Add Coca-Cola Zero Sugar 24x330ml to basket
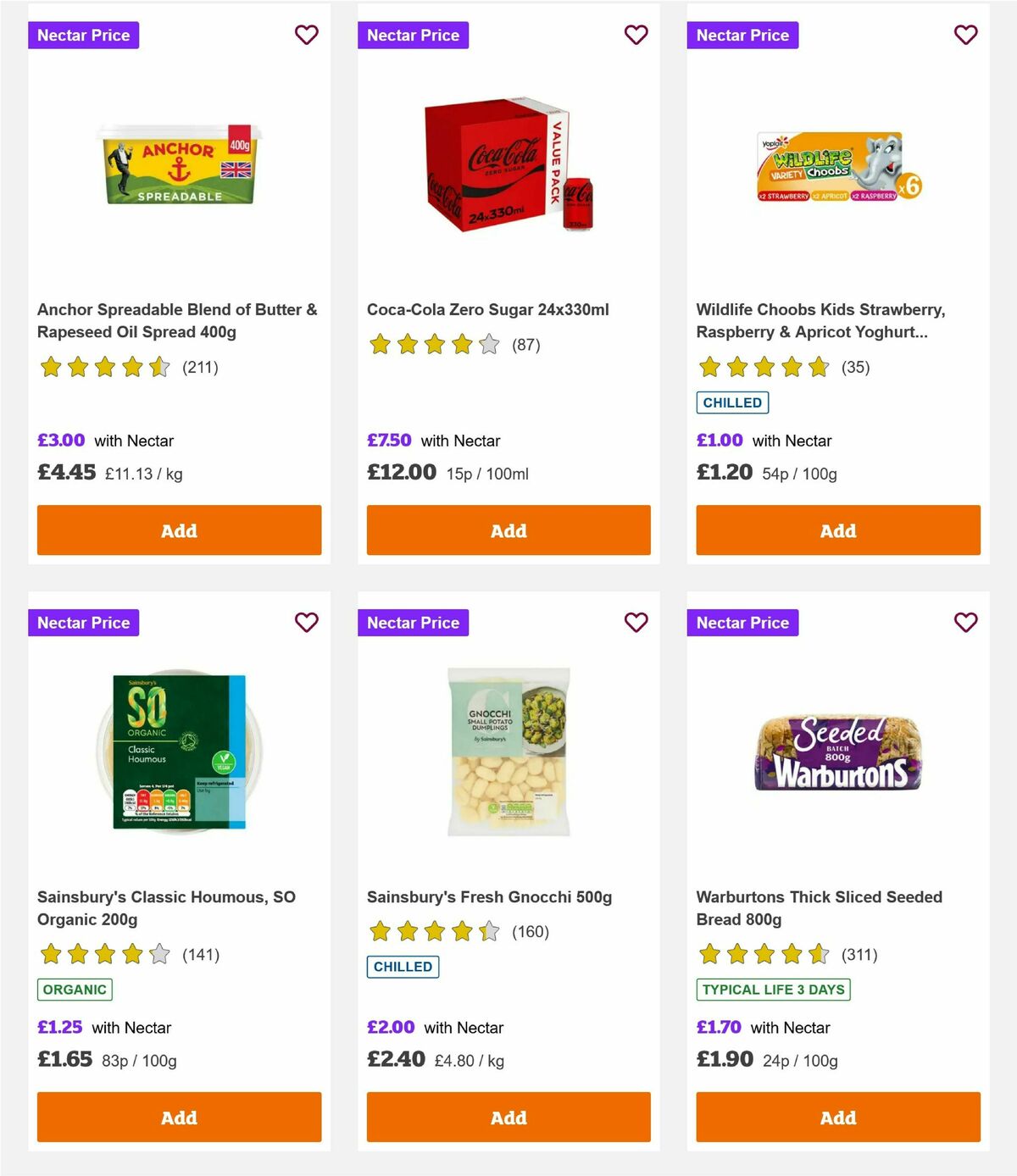The width and height of the screenshot is (1017, 1176). [x=508, y=530]
